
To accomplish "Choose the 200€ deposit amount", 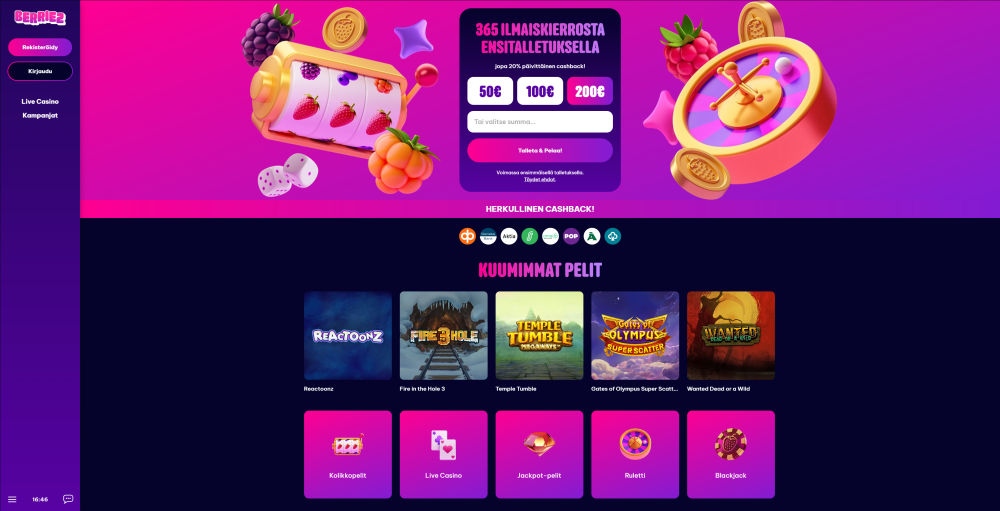I will coord(589,91).
